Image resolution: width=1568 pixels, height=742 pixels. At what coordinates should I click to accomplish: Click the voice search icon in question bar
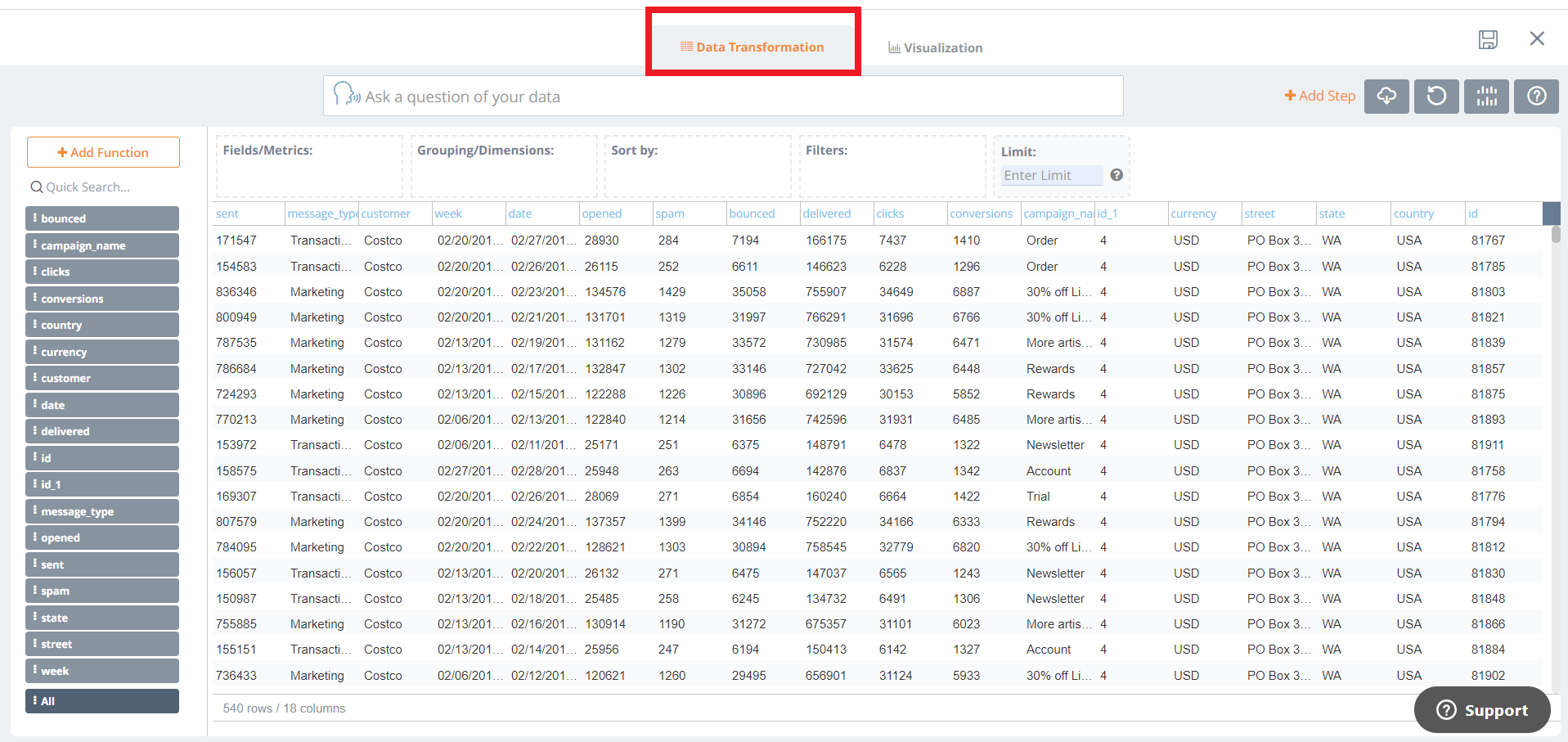(346, 95)
